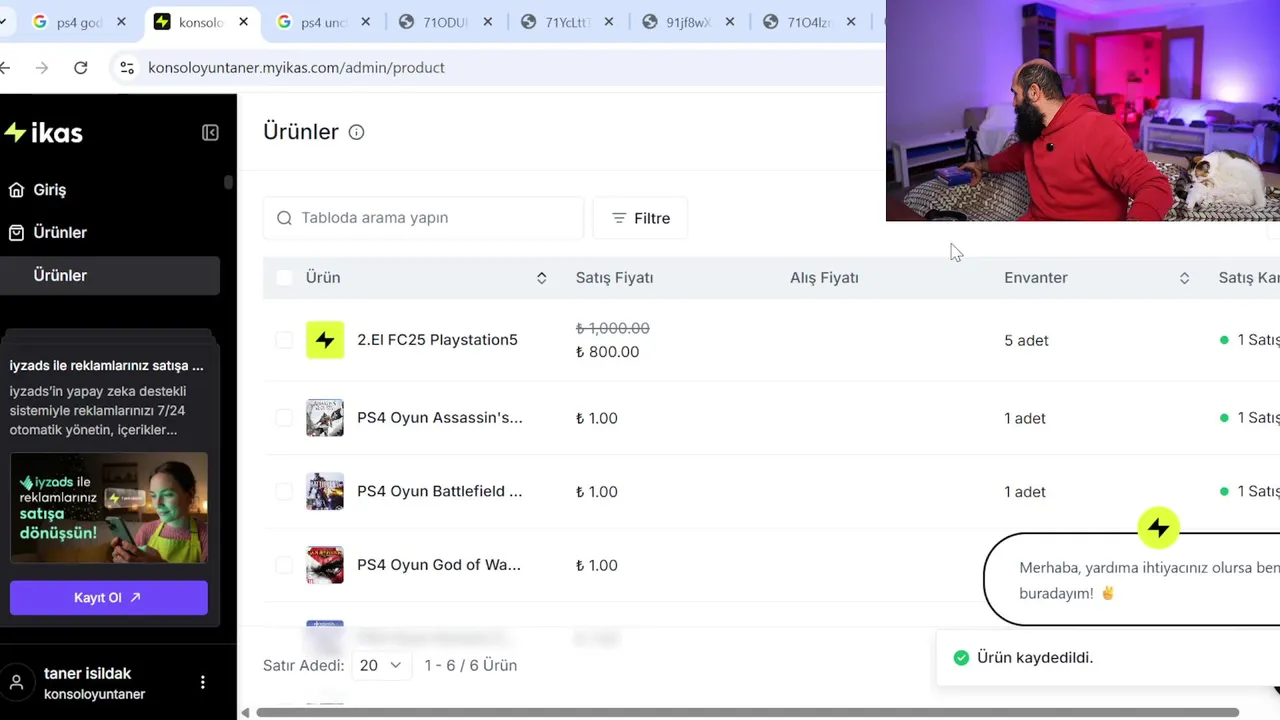This screenshot has height=720, width=1280.
Task: Open the tab search chevron left of the tabs
Action: [3, 22]
